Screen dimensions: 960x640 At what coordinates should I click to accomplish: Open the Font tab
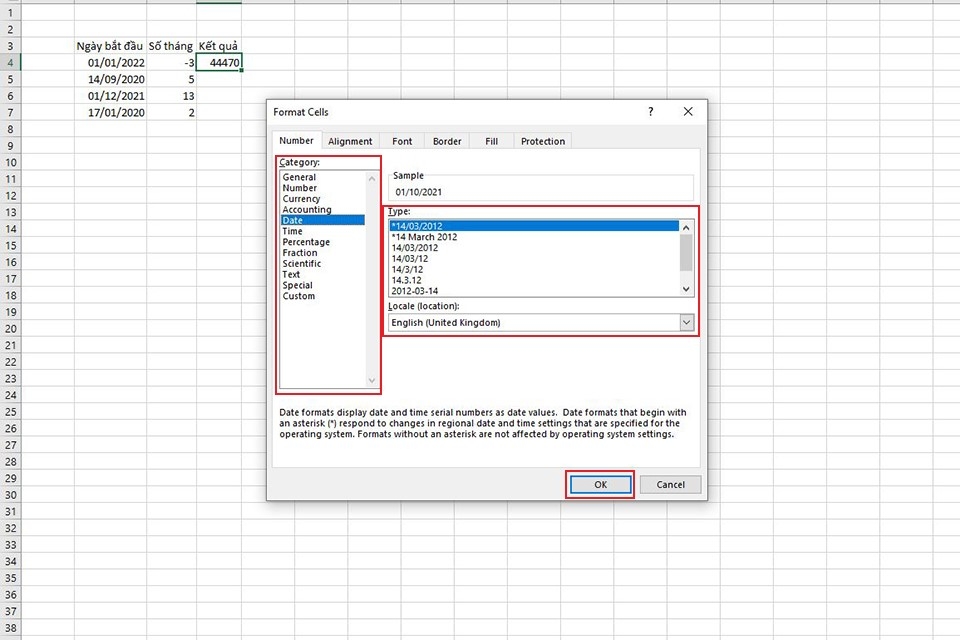pos(402,141)
